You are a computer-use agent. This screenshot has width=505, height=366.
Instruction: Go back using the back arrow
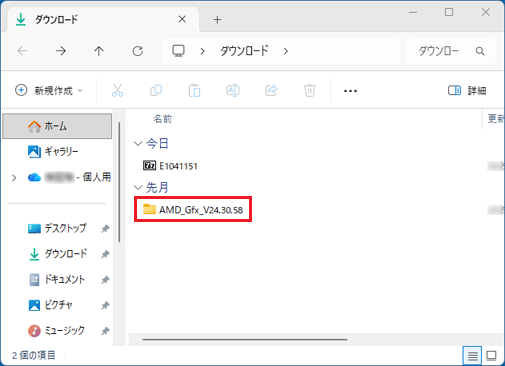coord(22,51)
